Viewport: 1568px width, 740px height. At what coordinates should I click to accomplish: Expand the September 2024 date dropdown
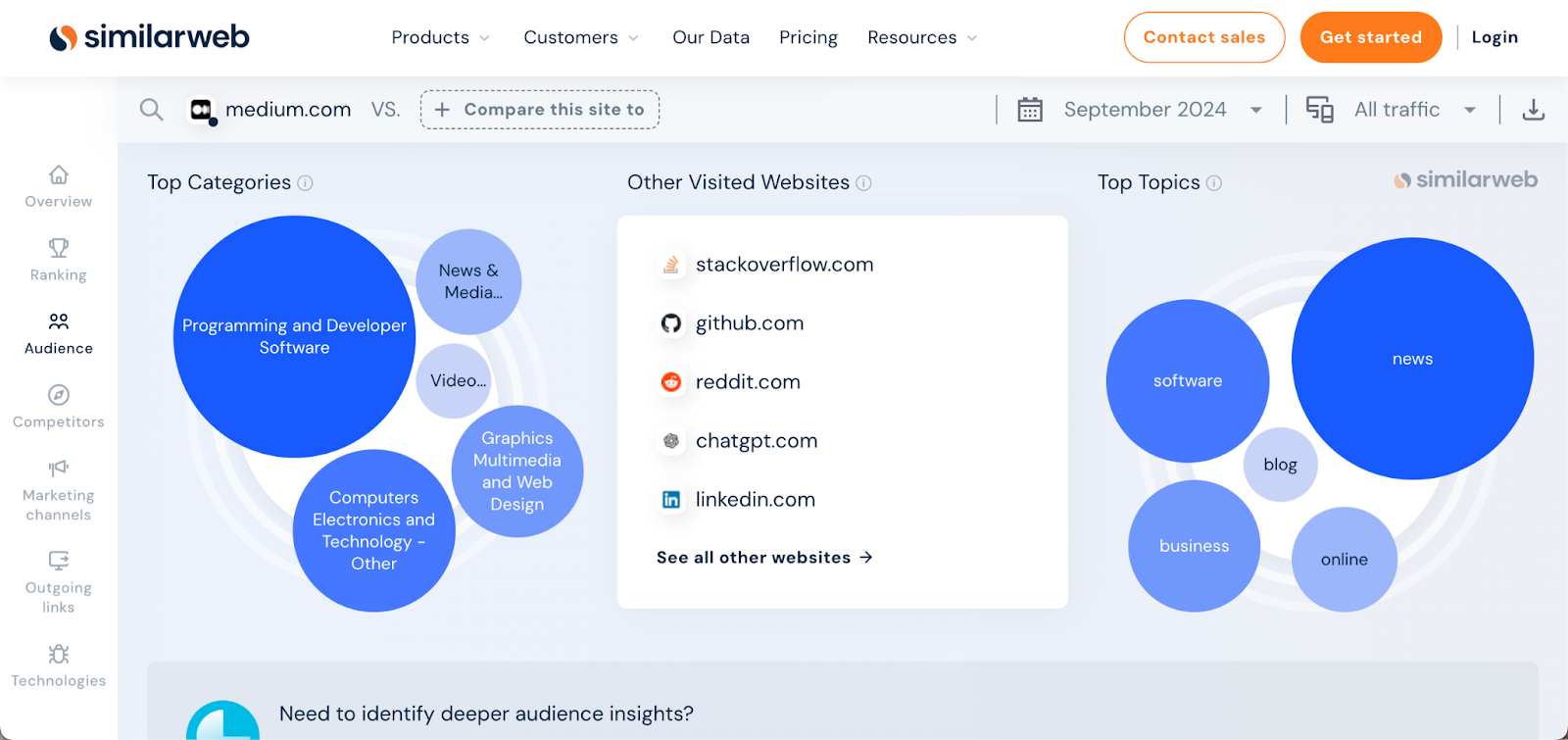pos(1255,110)
